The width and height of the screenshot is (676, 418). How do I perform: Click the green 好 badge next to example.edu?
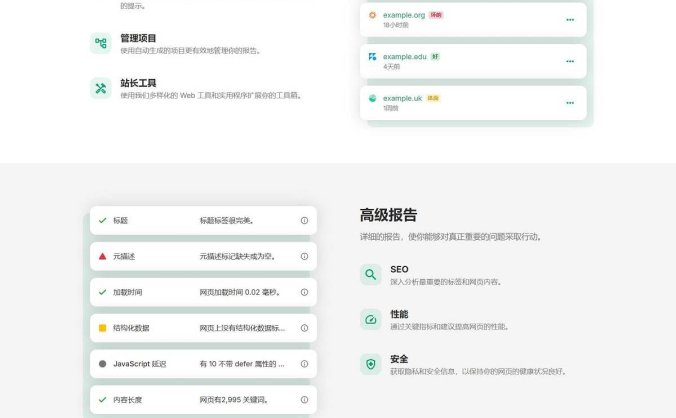pyautogui.click(x=435, y=56)
